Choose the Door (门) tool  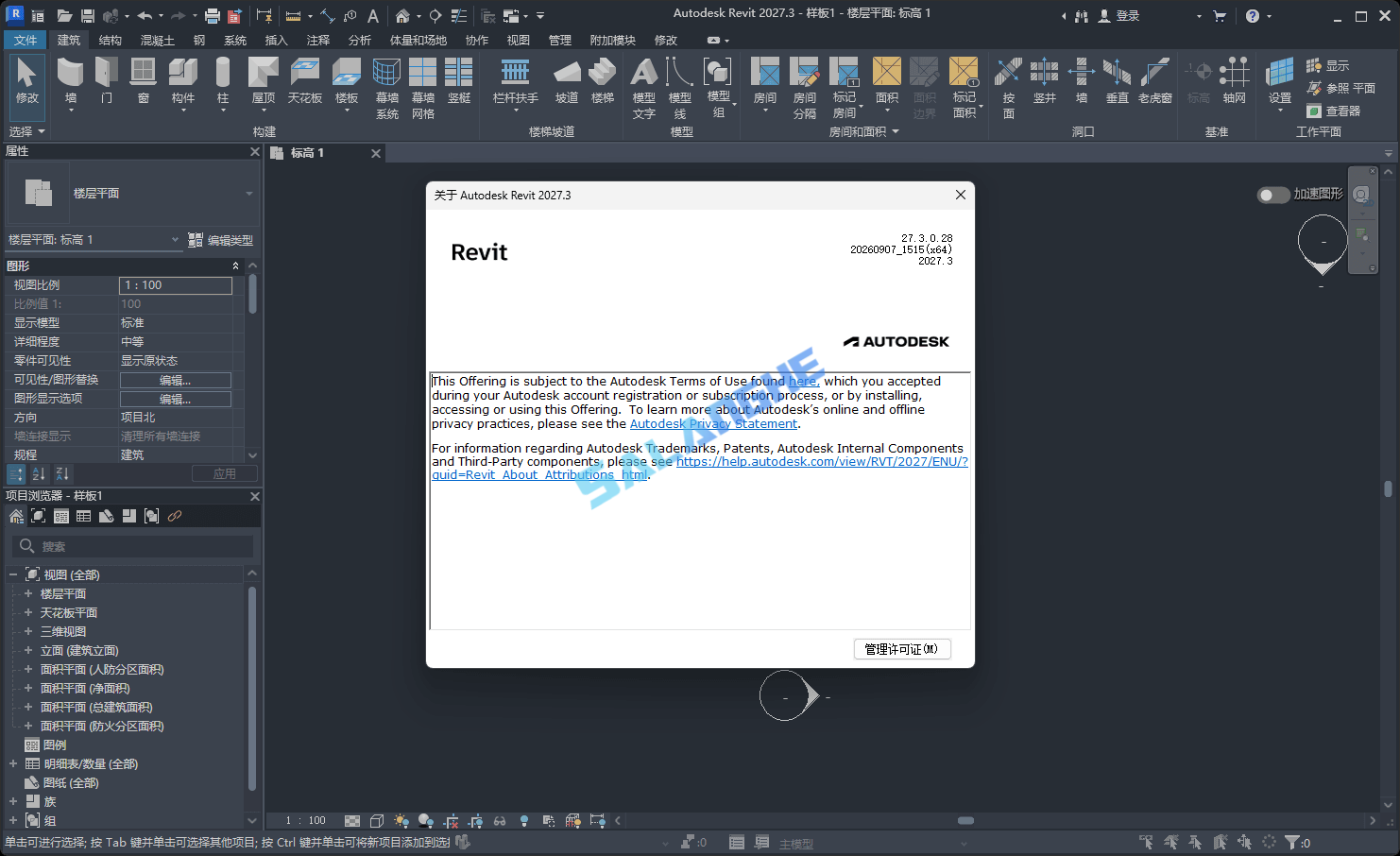click(x=107, y=81)
